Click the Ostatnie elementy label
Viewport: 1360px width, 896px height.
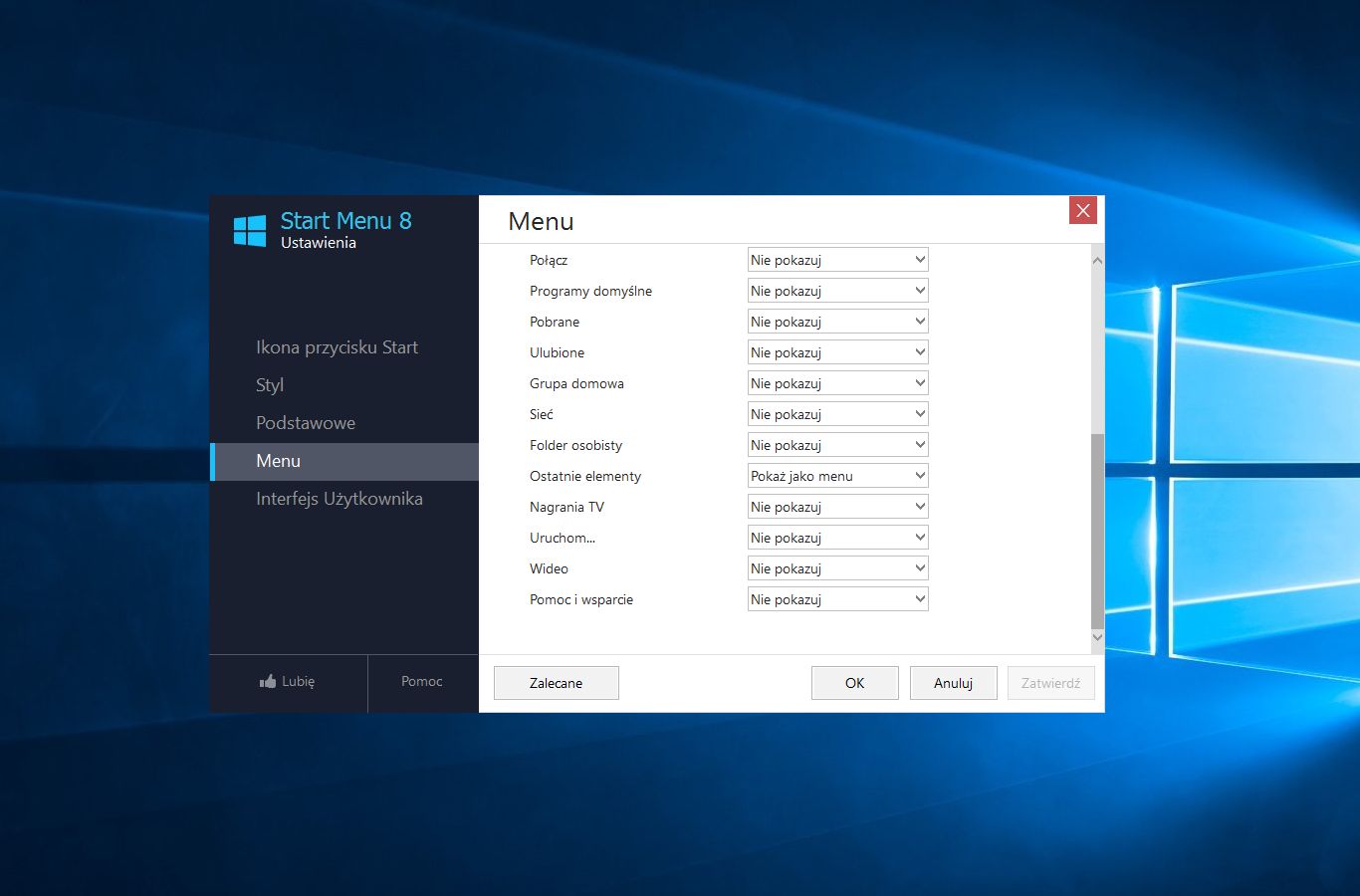(x=585, y=476)
